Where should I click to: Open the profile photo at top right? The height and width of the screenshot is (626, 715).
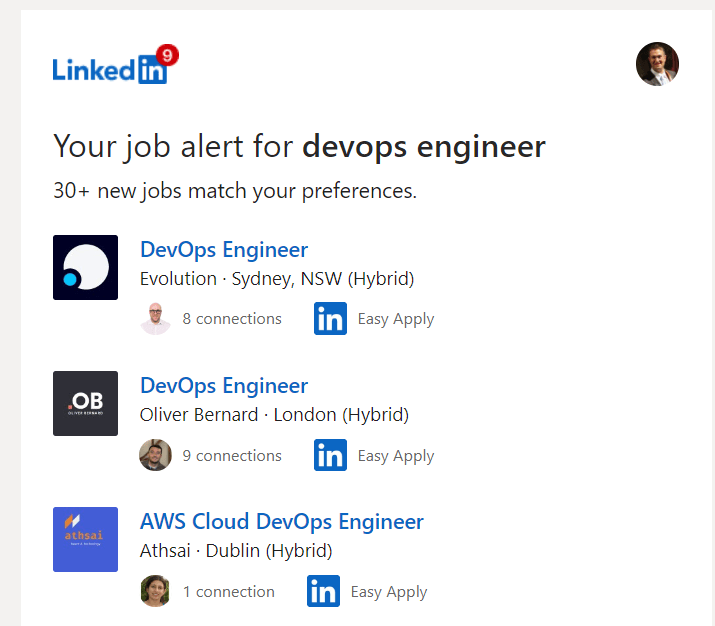[657, 64]
